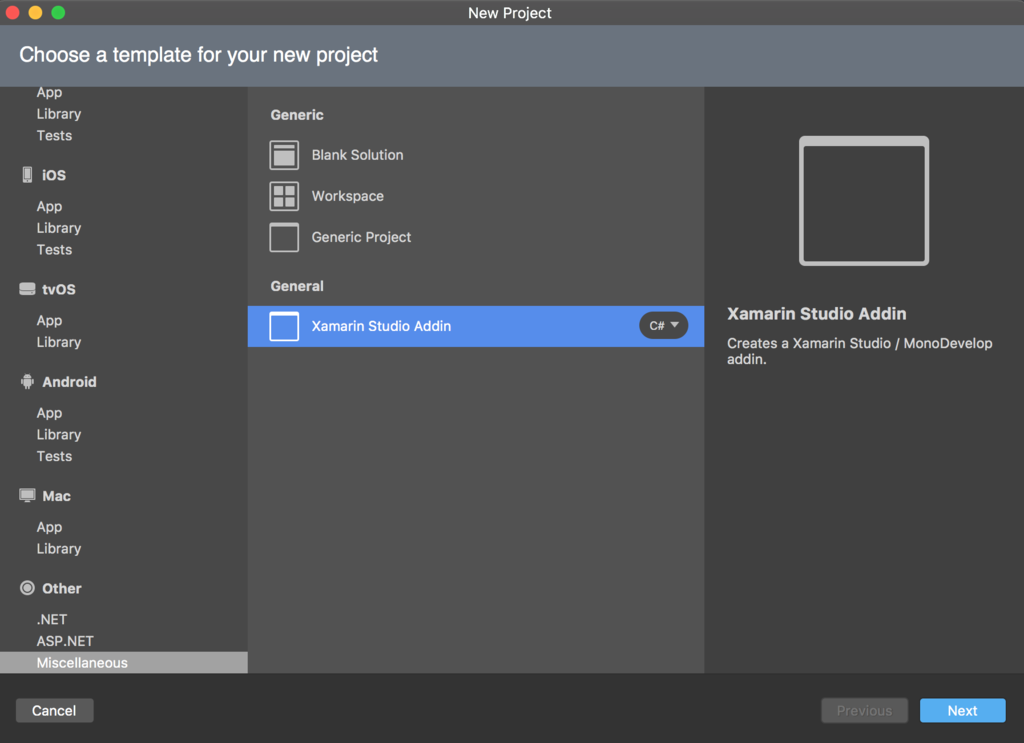Image resolution: width=1024 pixels, height=743 pixels.
Task: Open the C# language dropdown
Action: 664,326
